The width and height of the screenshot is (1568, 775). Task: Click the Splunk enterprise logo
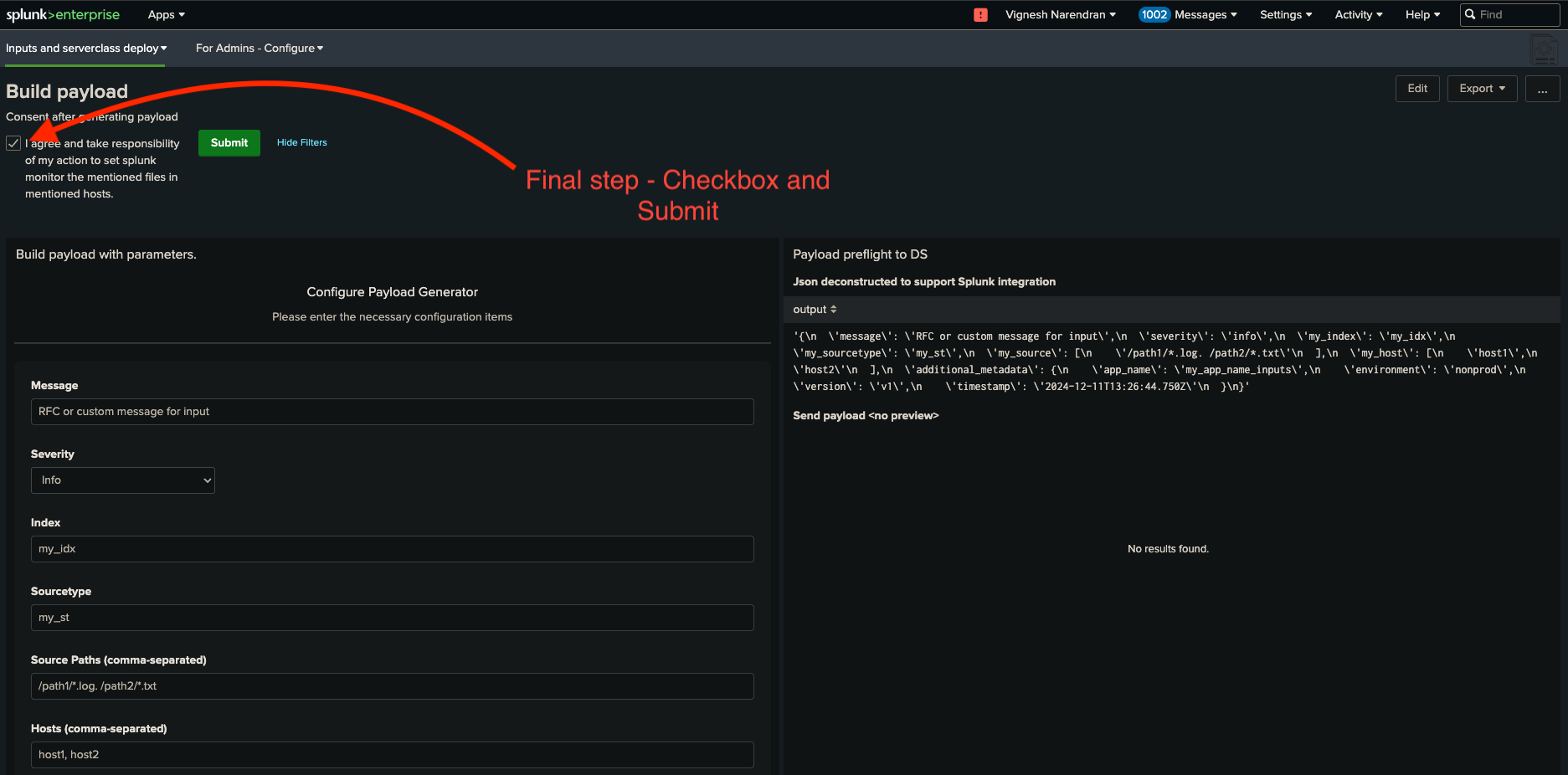[x=63, y=14]
